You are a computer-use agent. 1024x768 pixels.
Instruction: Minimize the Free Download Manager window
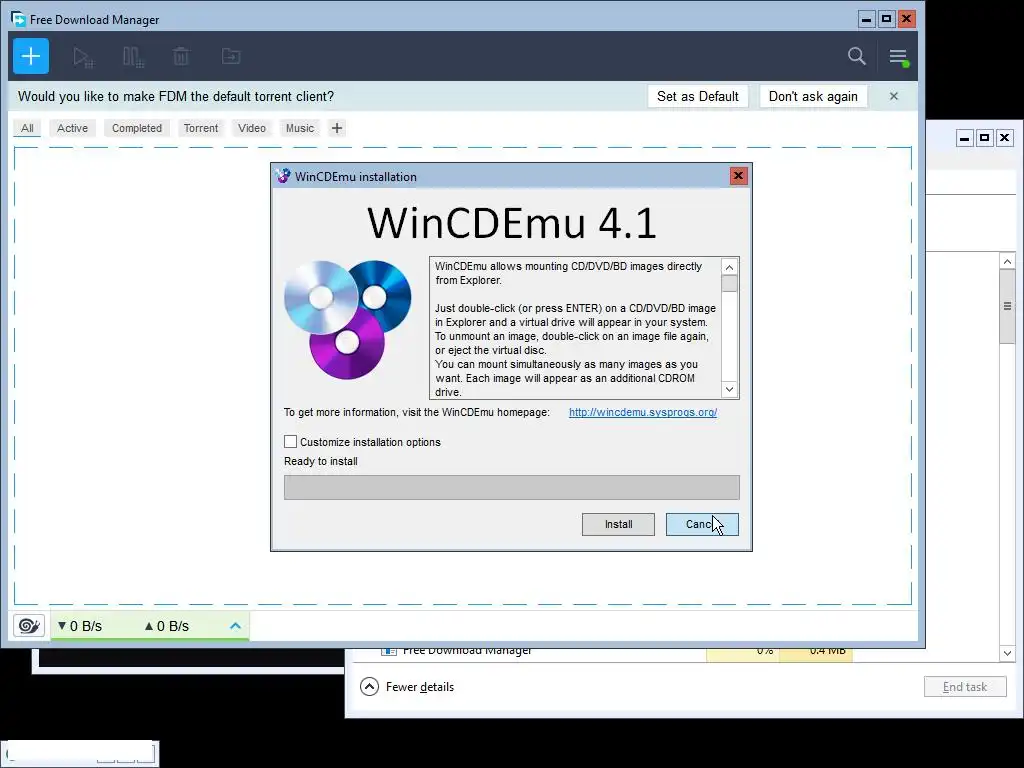867,19
